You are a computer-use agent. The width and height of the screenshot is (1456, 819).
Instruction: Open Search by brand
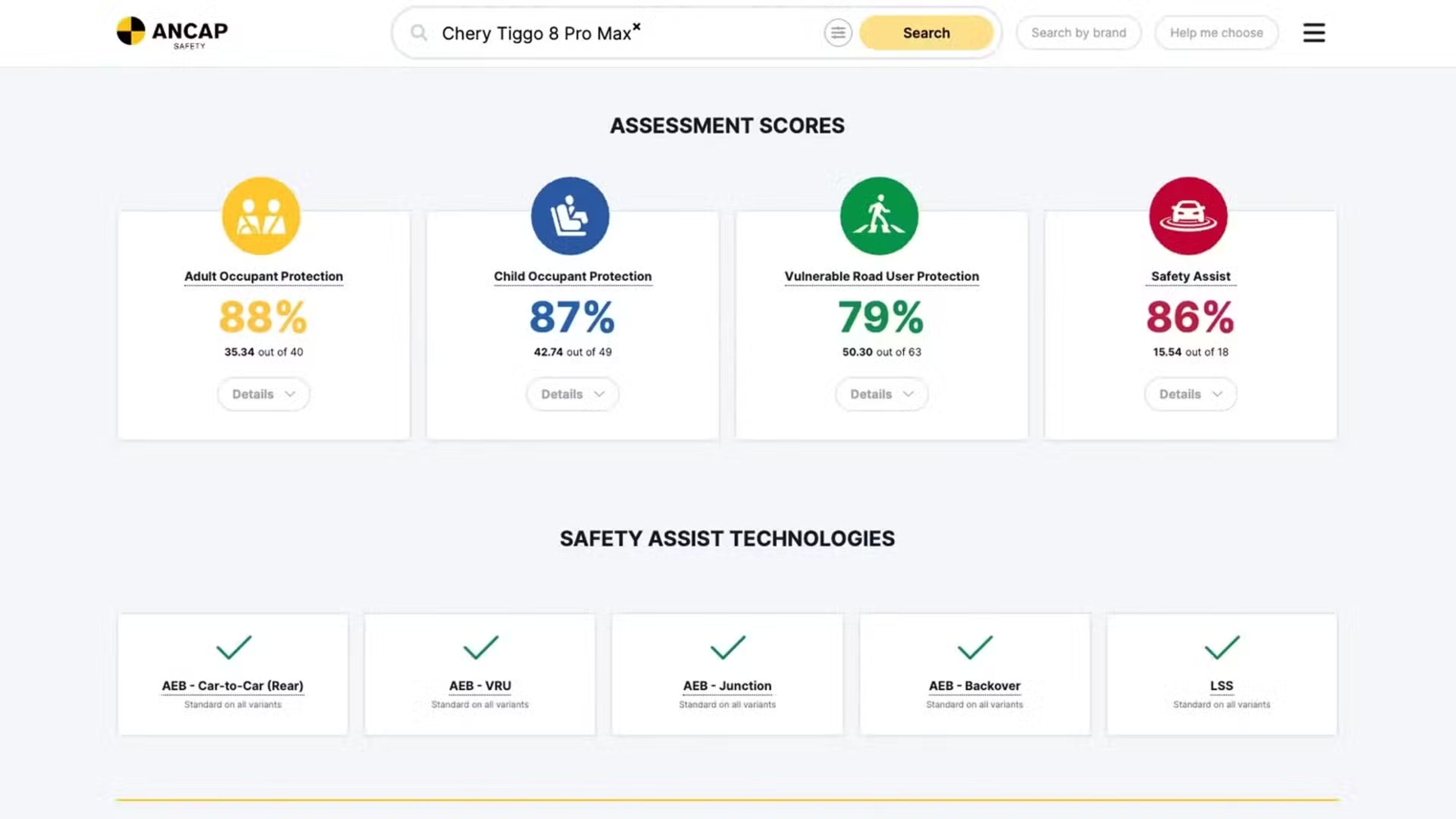click(1078, 33)
